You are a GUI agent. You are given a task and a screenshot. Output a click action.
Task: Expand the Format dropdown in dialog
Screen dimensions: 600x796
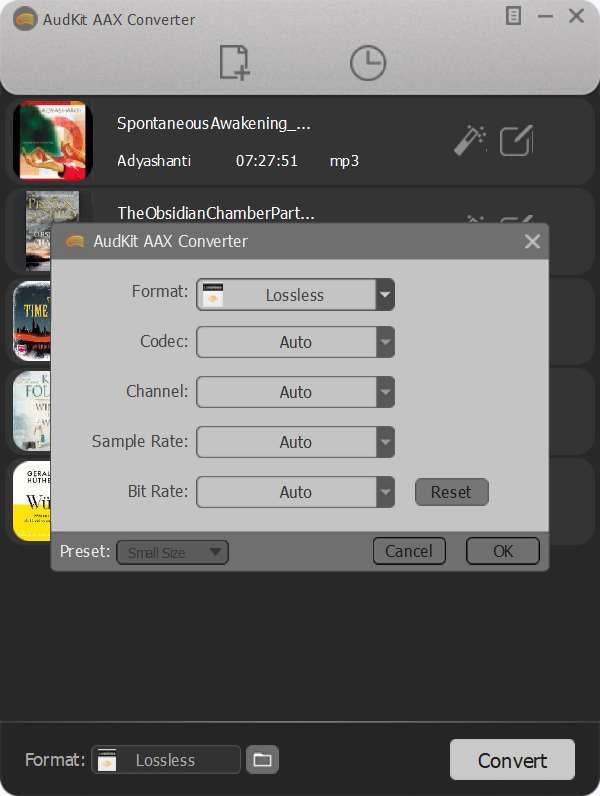385,295
